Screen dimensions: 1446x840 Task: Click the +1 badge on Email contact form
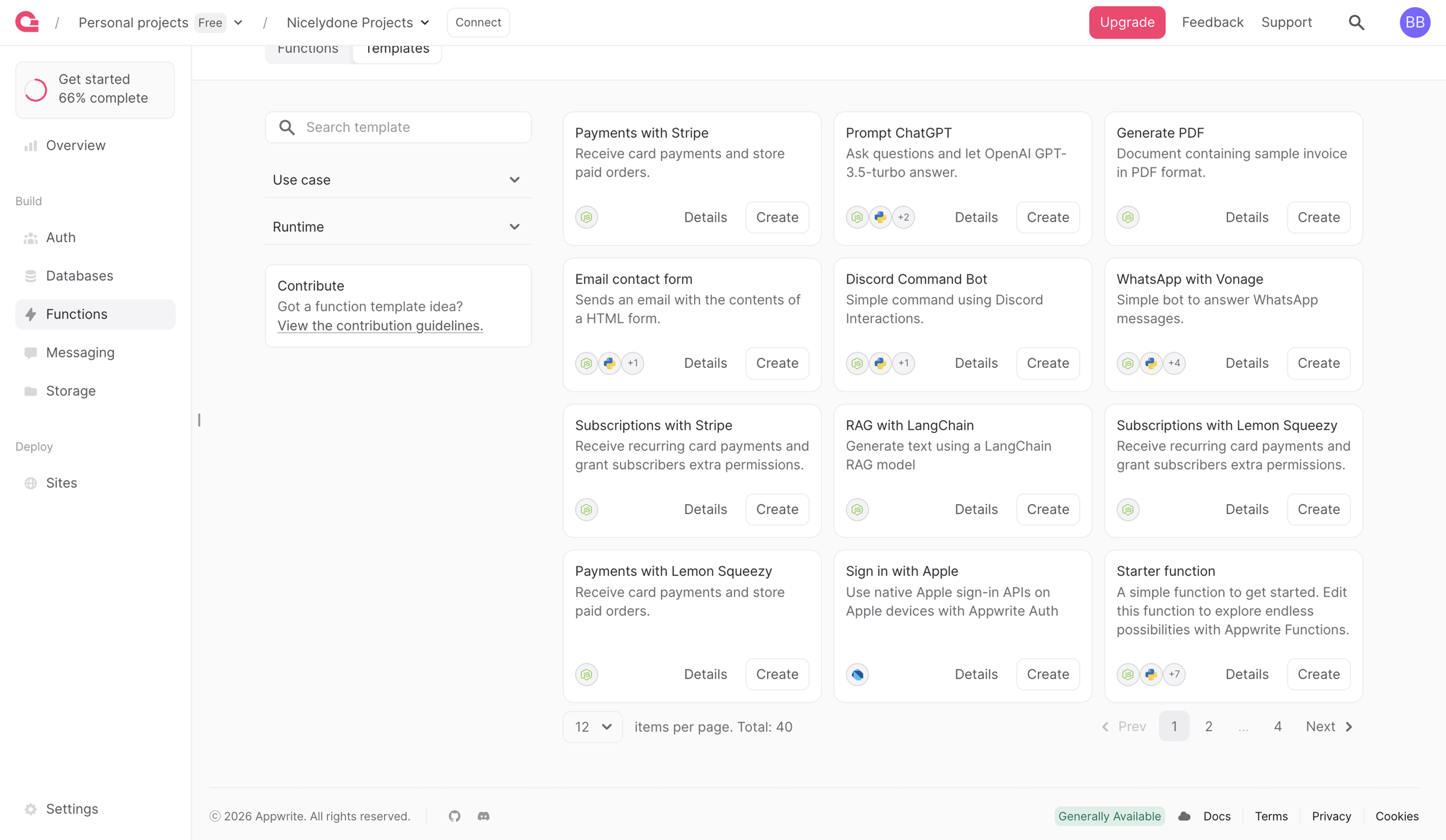pyautogui.click(x=633, y=363)
